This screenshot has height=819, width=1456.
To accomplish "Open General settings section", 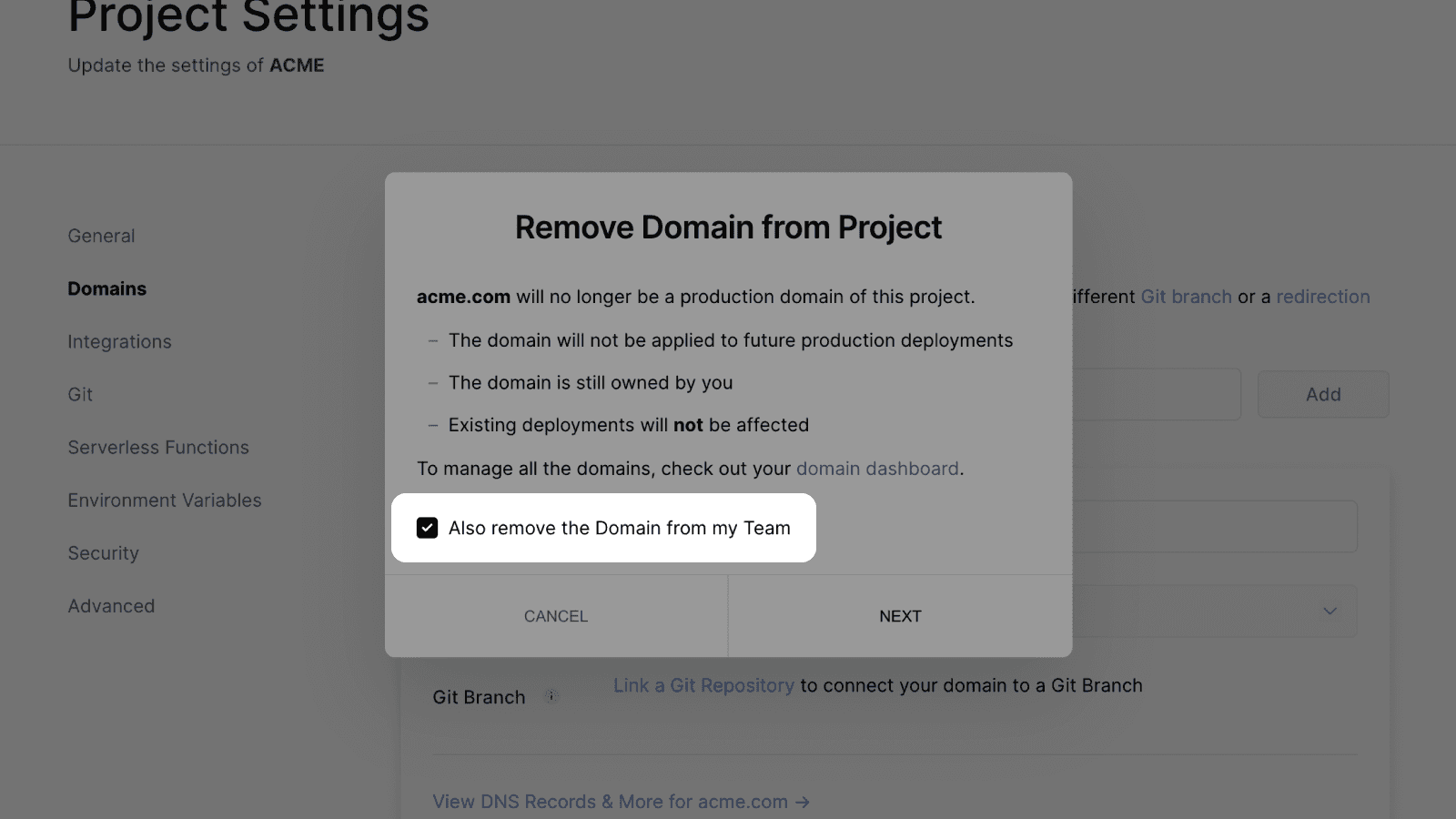I will pos(101,236).
